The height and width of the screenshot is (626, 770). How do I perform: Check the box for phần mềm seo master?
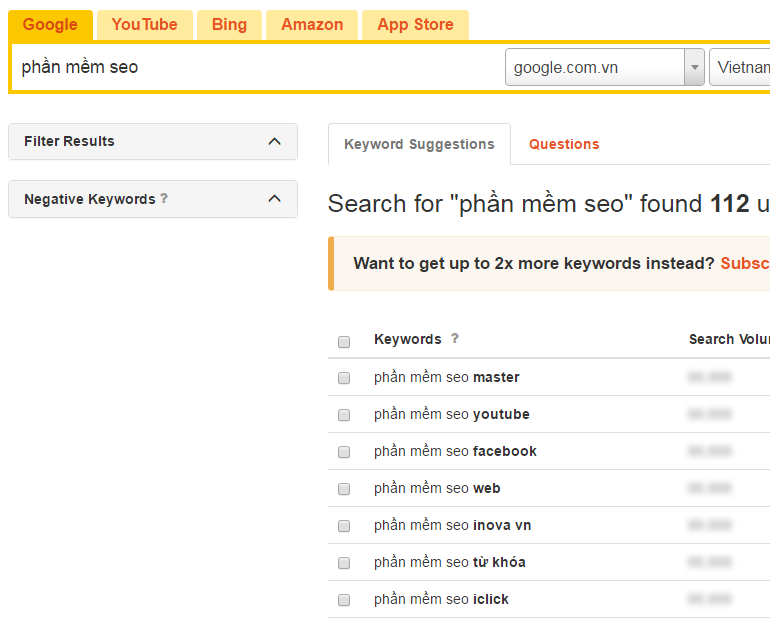click(x=344, y=378)
